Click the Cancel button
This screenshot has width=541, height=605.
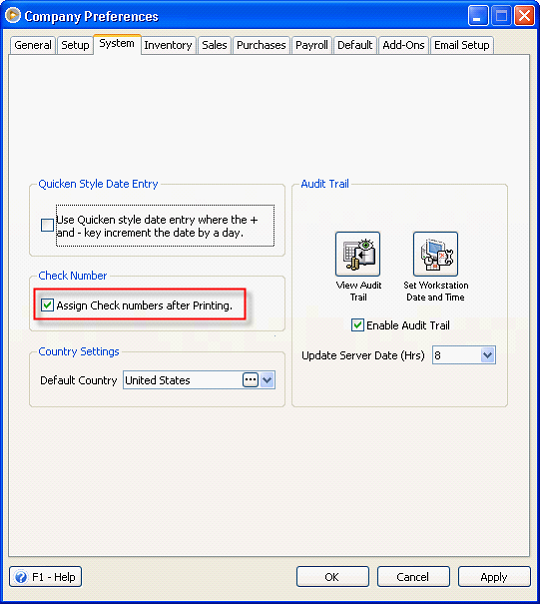point(413,577)
